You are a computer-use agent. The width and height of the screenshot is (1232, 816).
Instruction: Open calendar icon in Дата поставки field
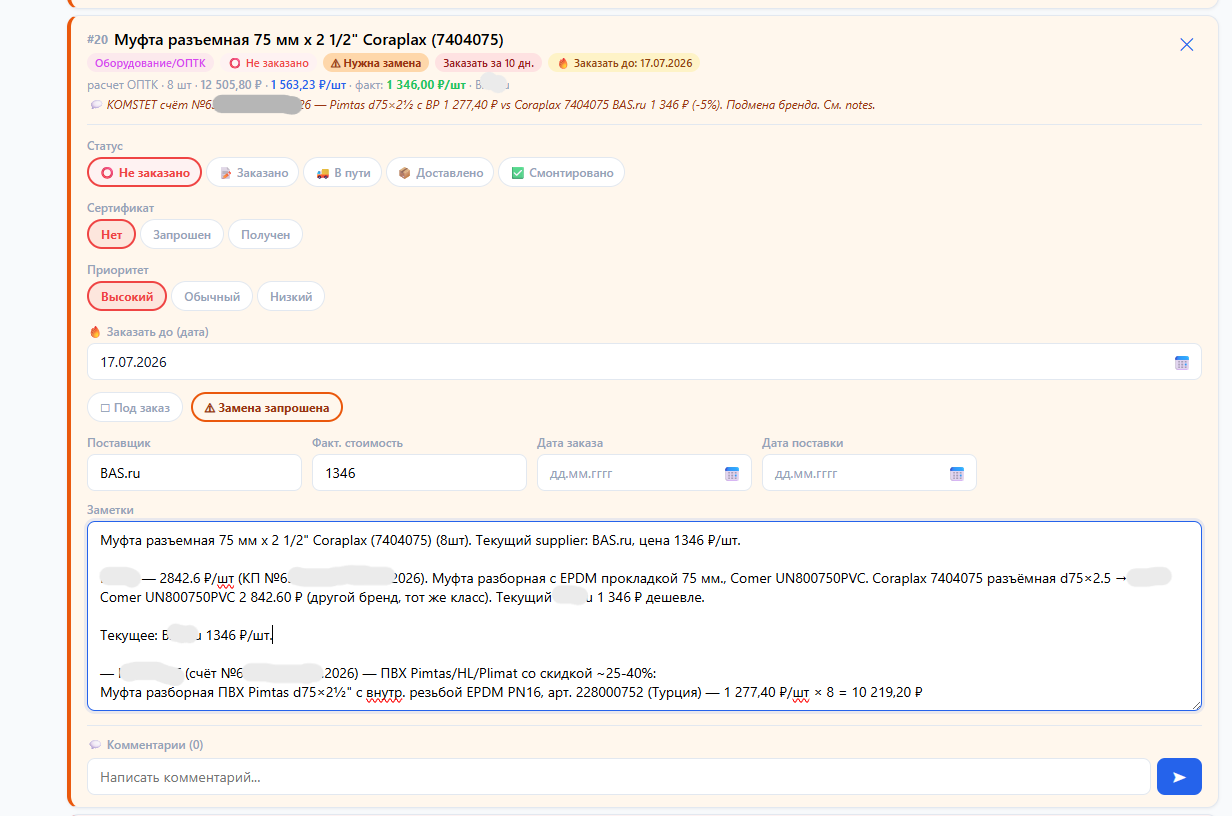(x=956, y=474)
